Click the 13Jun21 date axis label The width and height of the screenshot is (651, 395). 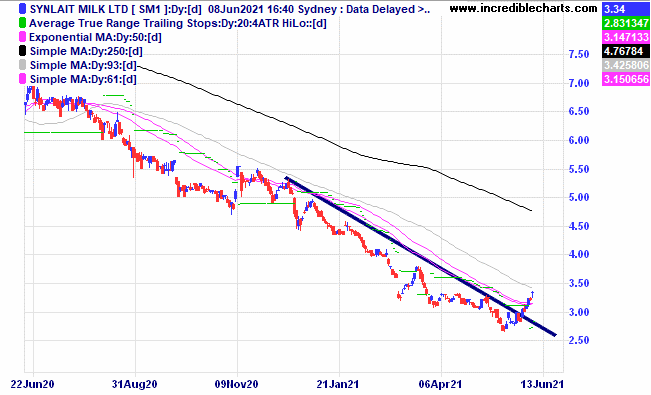(542, 384)
